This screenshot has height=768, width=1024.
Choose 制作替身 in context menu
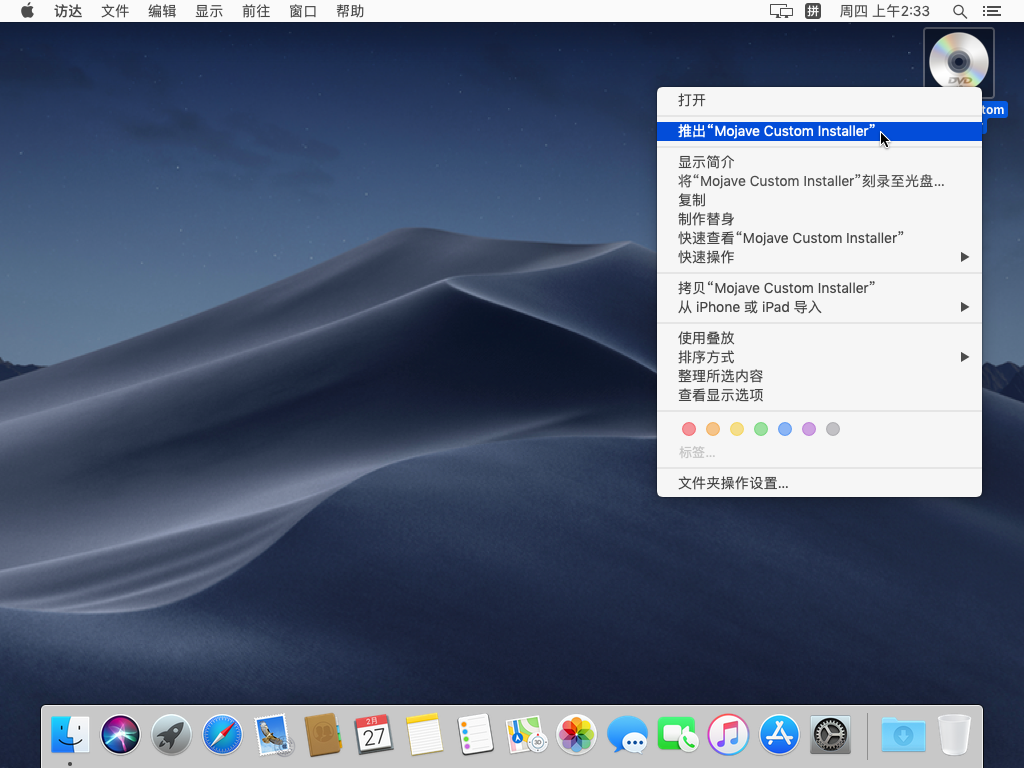click(x=820, y=219)
